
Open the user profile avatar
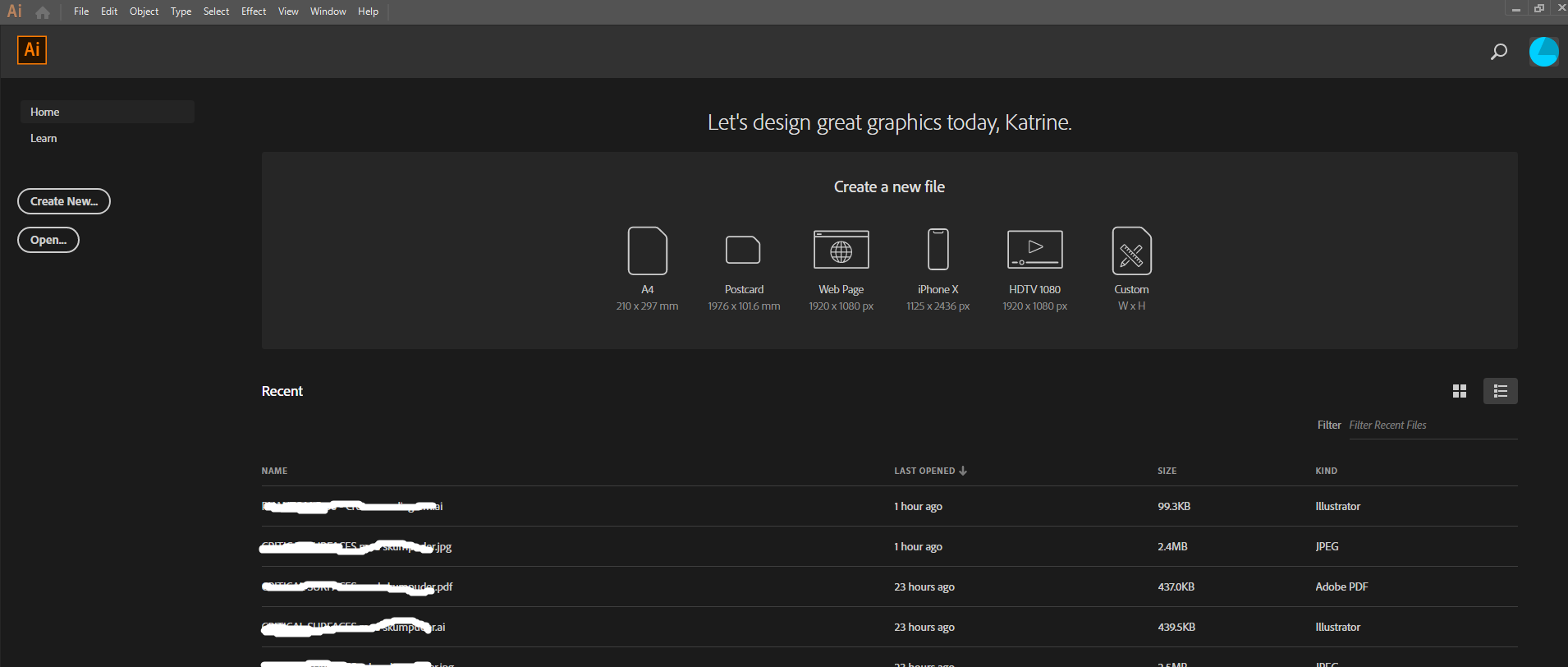pyautogui.click(x=1543, y=52)
